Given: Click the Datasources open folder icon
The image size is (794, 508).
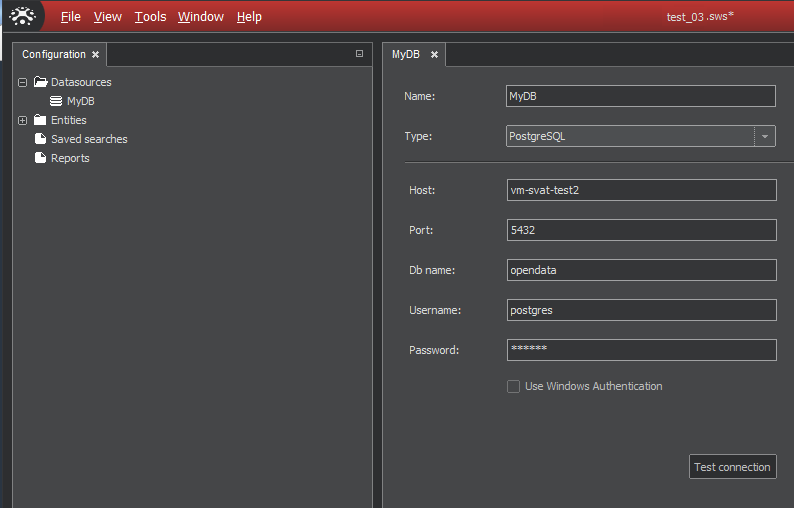Looking at the screenshot, I should pos(41,82).
